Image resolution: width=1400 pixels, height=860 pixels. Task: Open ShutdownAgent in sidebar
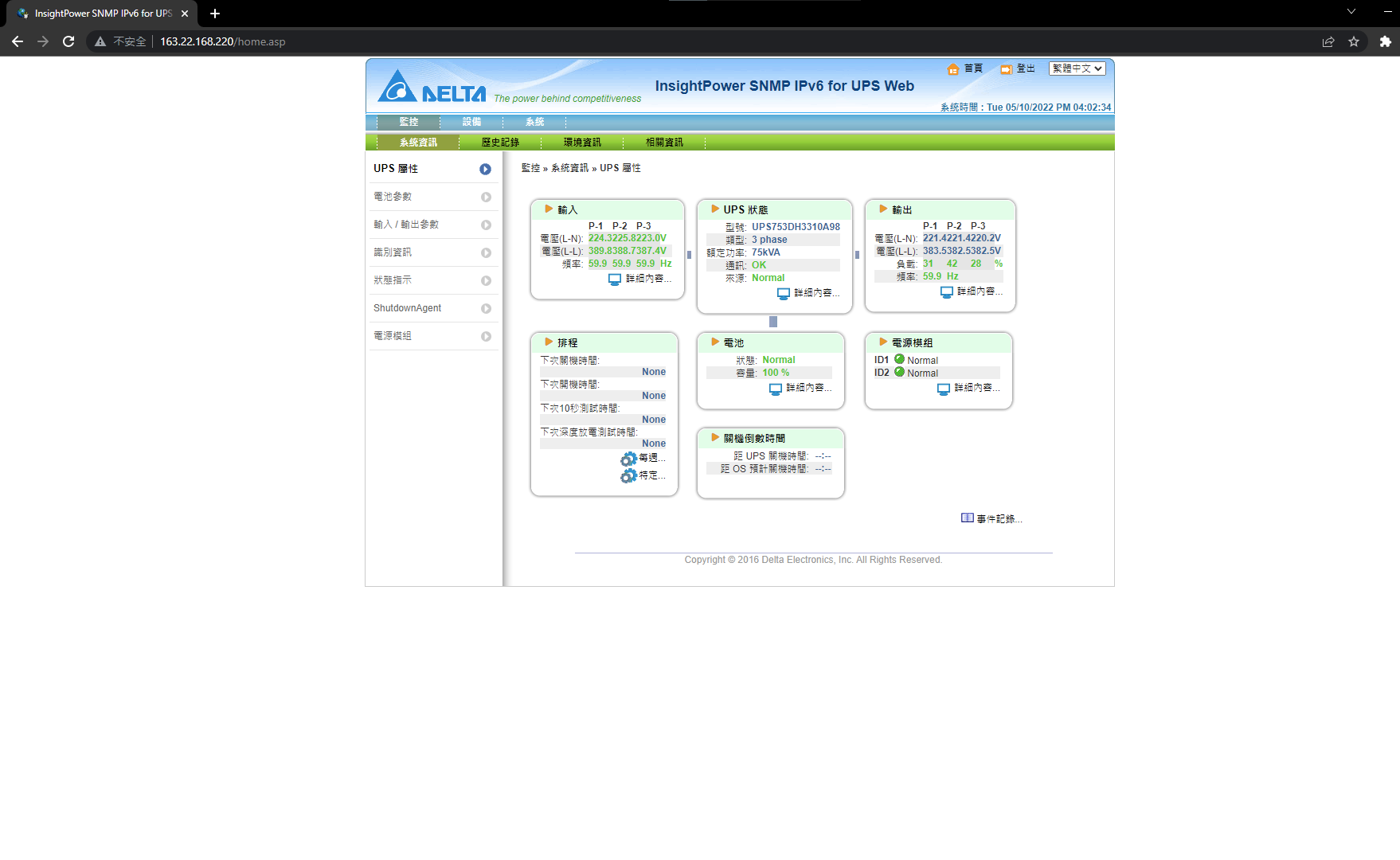click(x=407, y=308)
